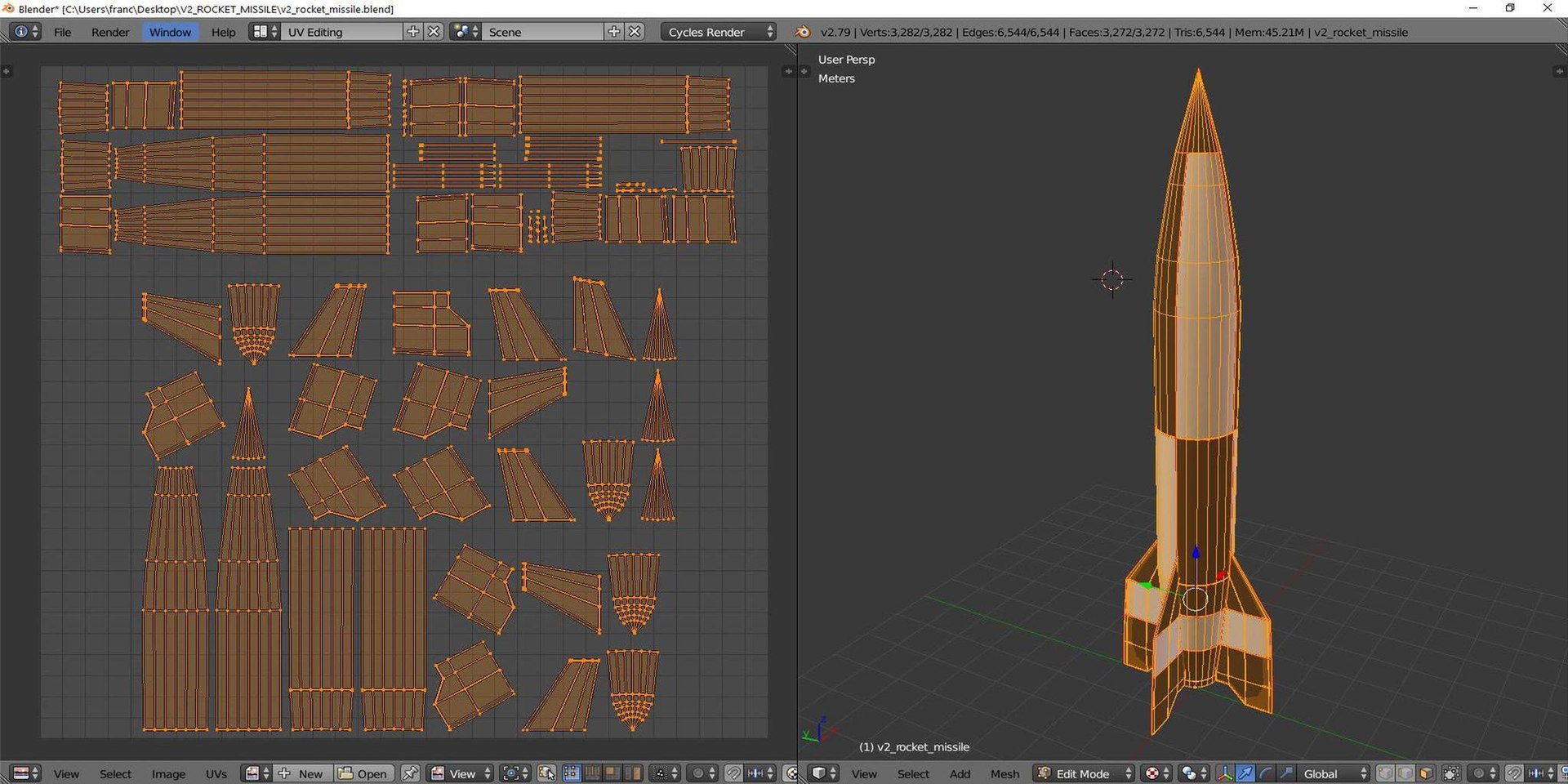Click Open image button
This screenshot has width=1568, height=784.
[364, 773]
